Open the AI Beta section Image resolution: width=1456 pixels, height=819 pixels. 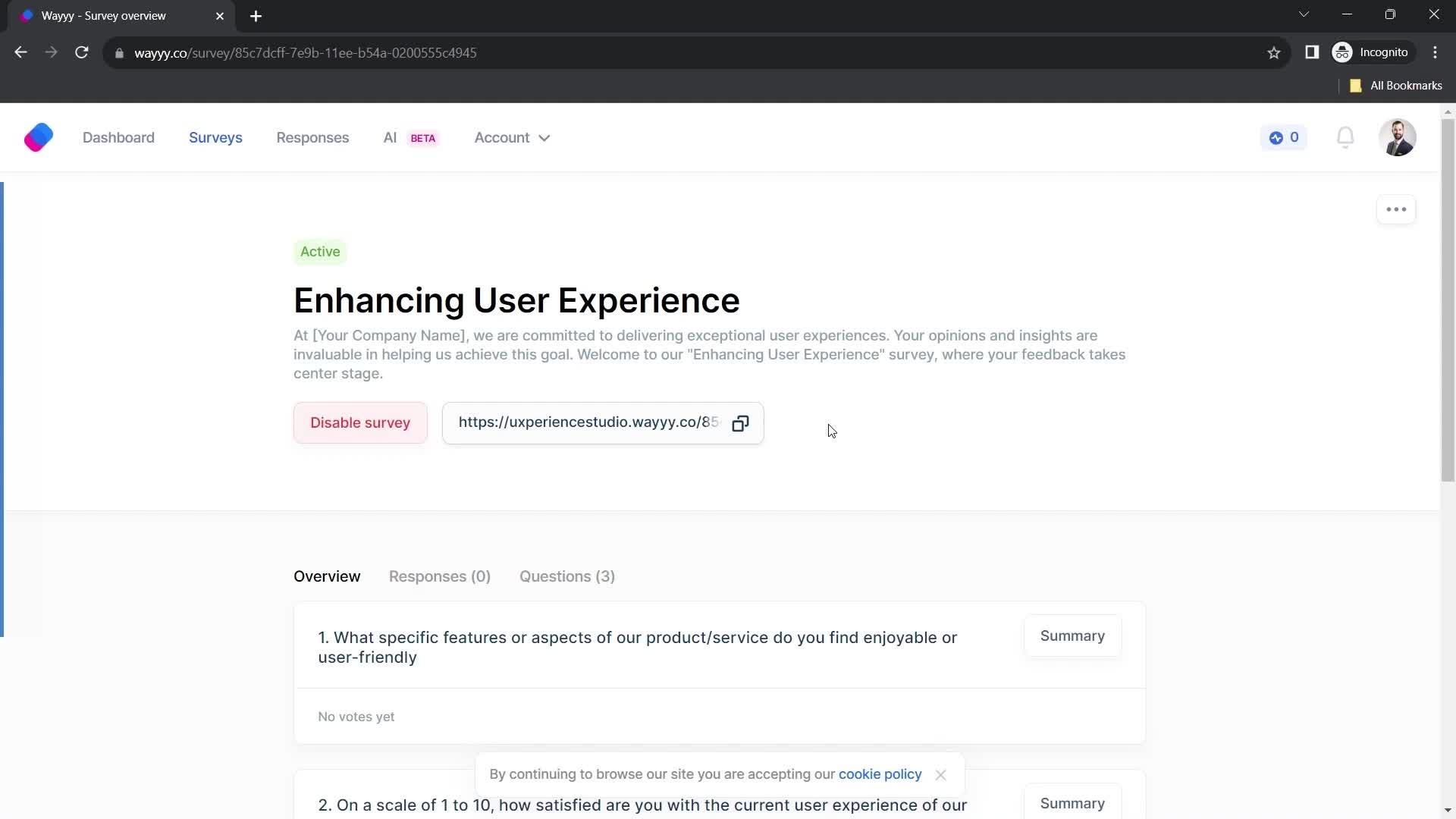[x=411, y=138]
